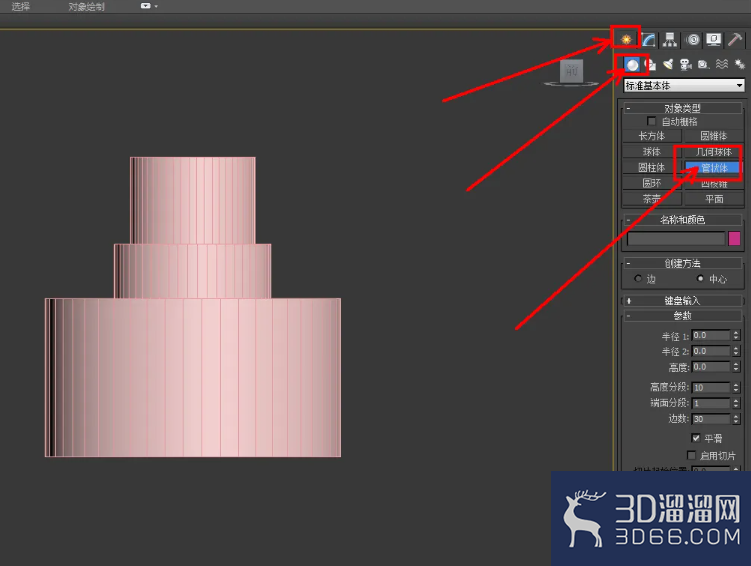Screen dimensions: 751x566
Task: Select the Space Warps wave icon
Action: (x=722, y=64)
